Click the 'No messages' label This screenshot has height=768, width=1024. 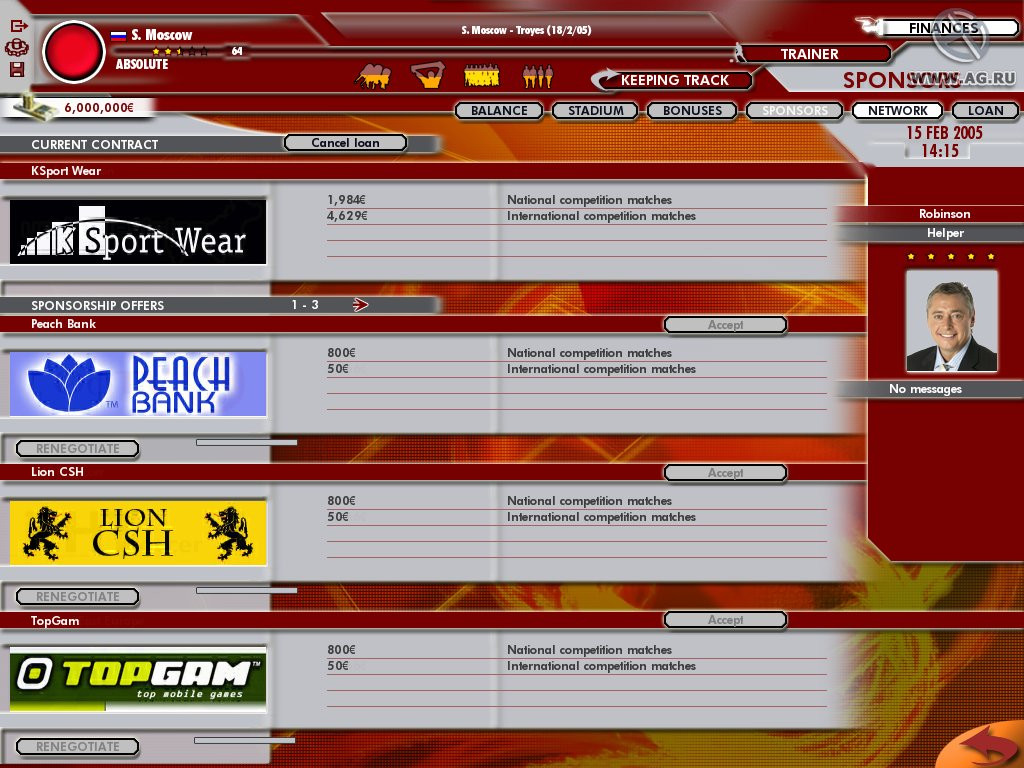(925, 389)
